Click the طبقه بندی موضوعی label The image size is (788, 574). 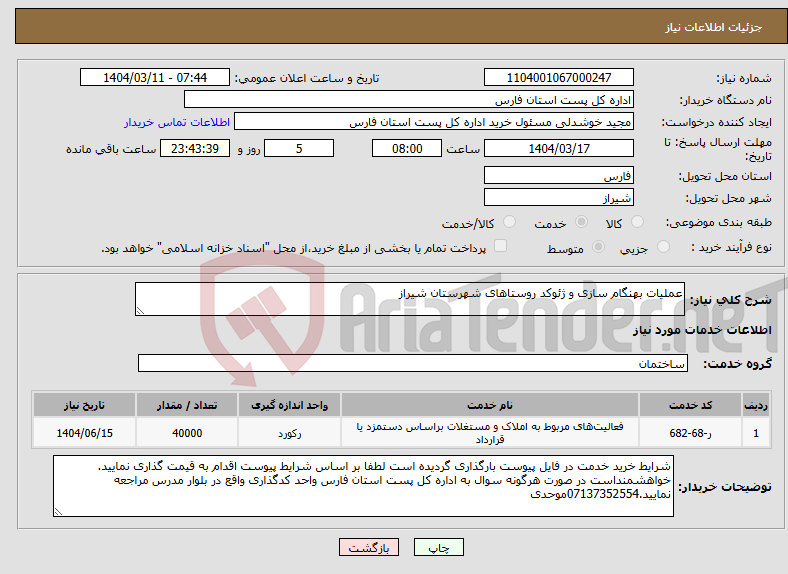tap(719, 222)
